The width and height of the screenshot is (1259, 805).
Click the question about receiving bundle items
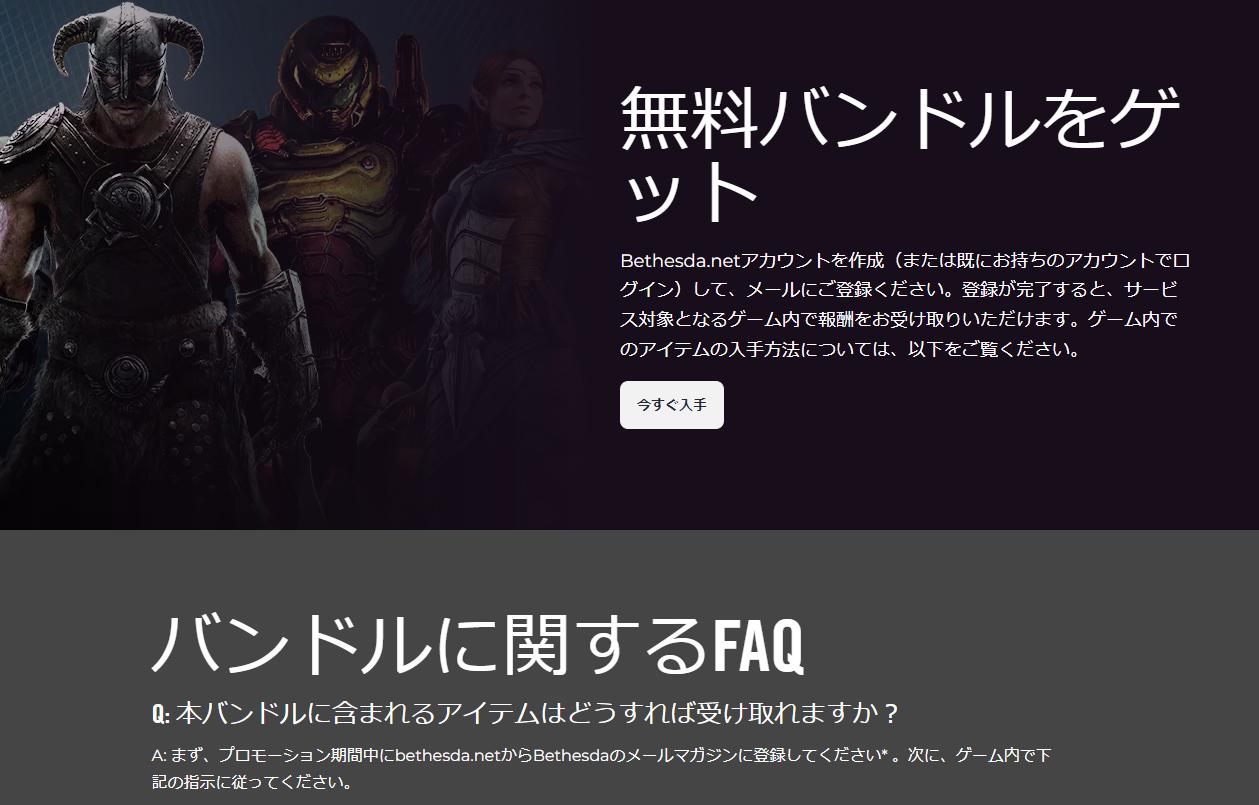[x=525, y=714]
